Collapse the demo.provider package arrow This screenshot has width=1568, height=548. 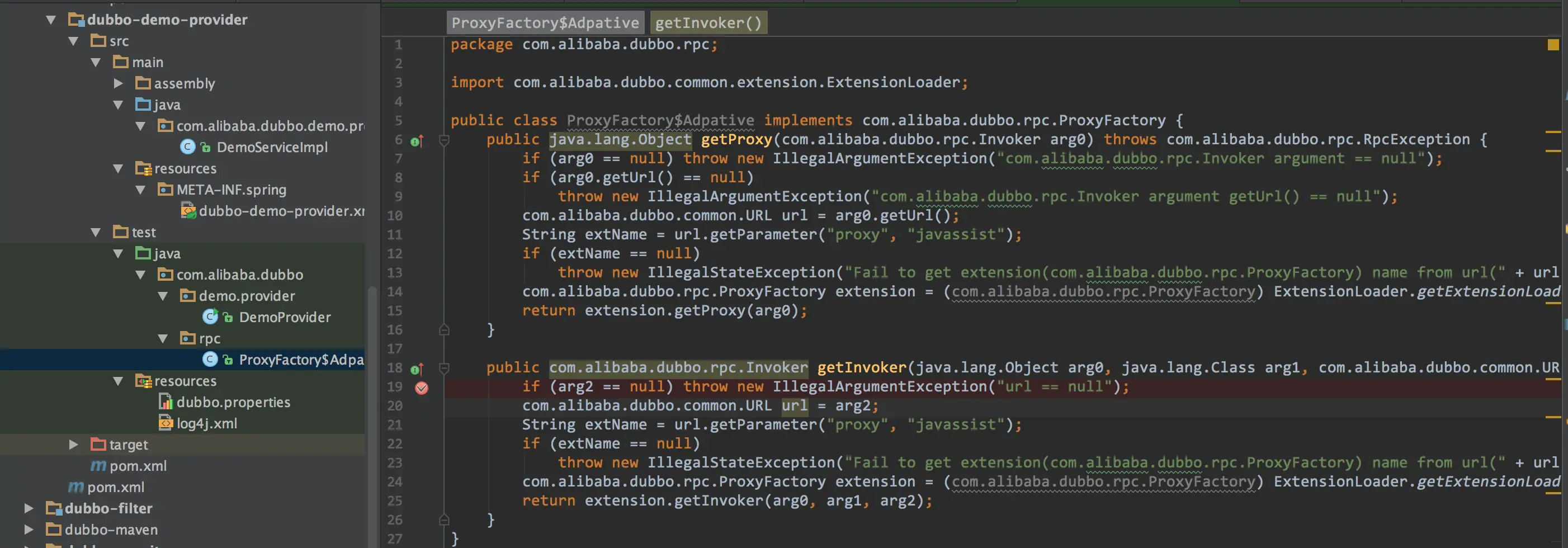pos(163,296)
